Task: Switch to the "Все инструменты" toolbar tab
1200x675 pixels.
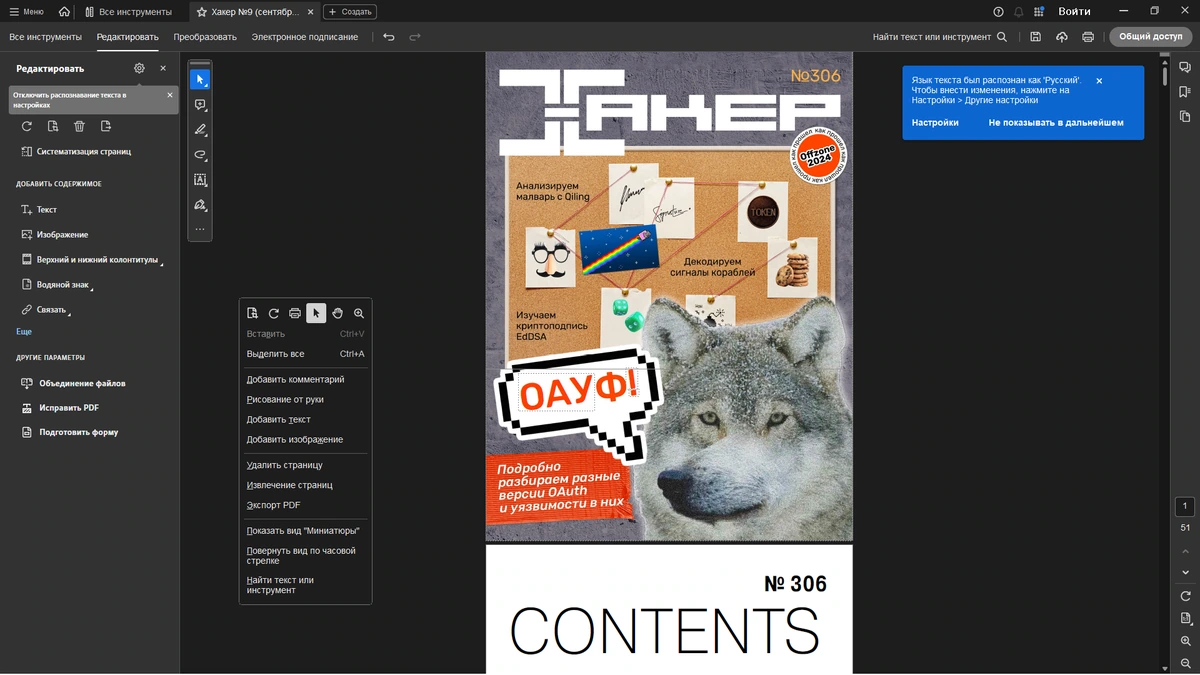Action: [x=45, y=37]
